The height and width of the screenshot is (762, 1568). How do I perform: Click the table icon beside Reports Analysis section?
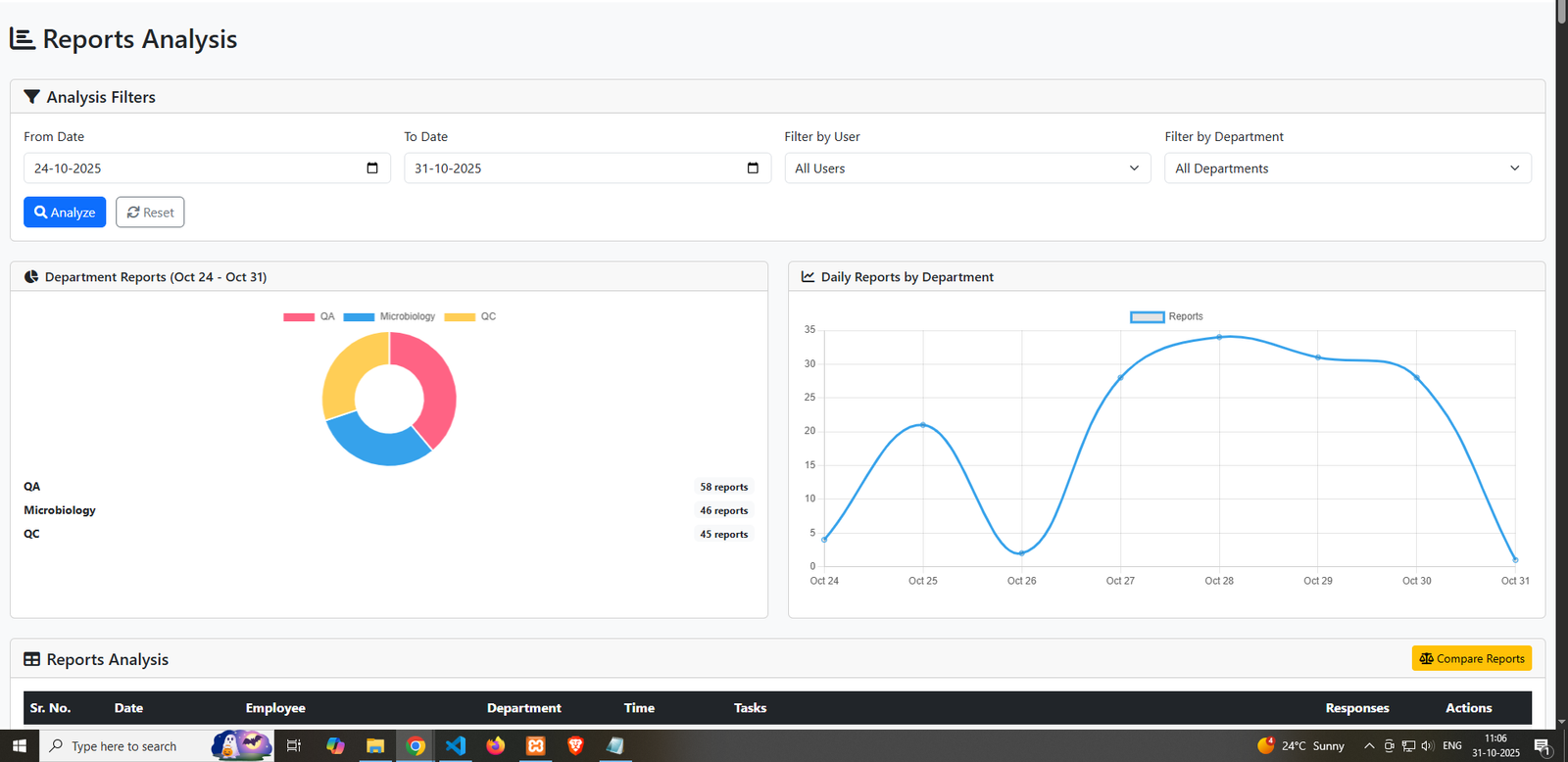pos(32,659)
